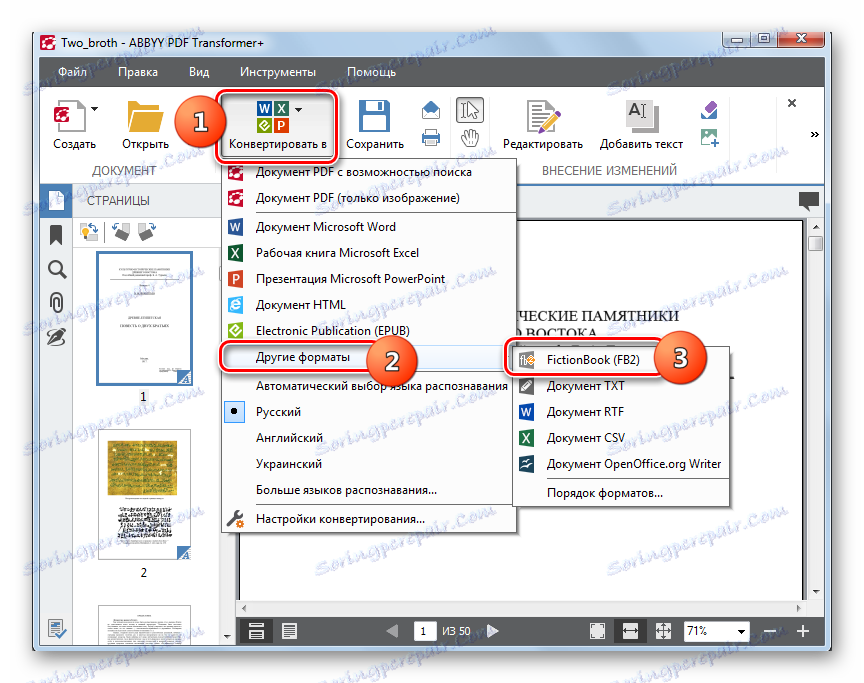The height and width of the screenshot is (683, 864).
Task: Click the Add text icon
Action: (641, 116)
